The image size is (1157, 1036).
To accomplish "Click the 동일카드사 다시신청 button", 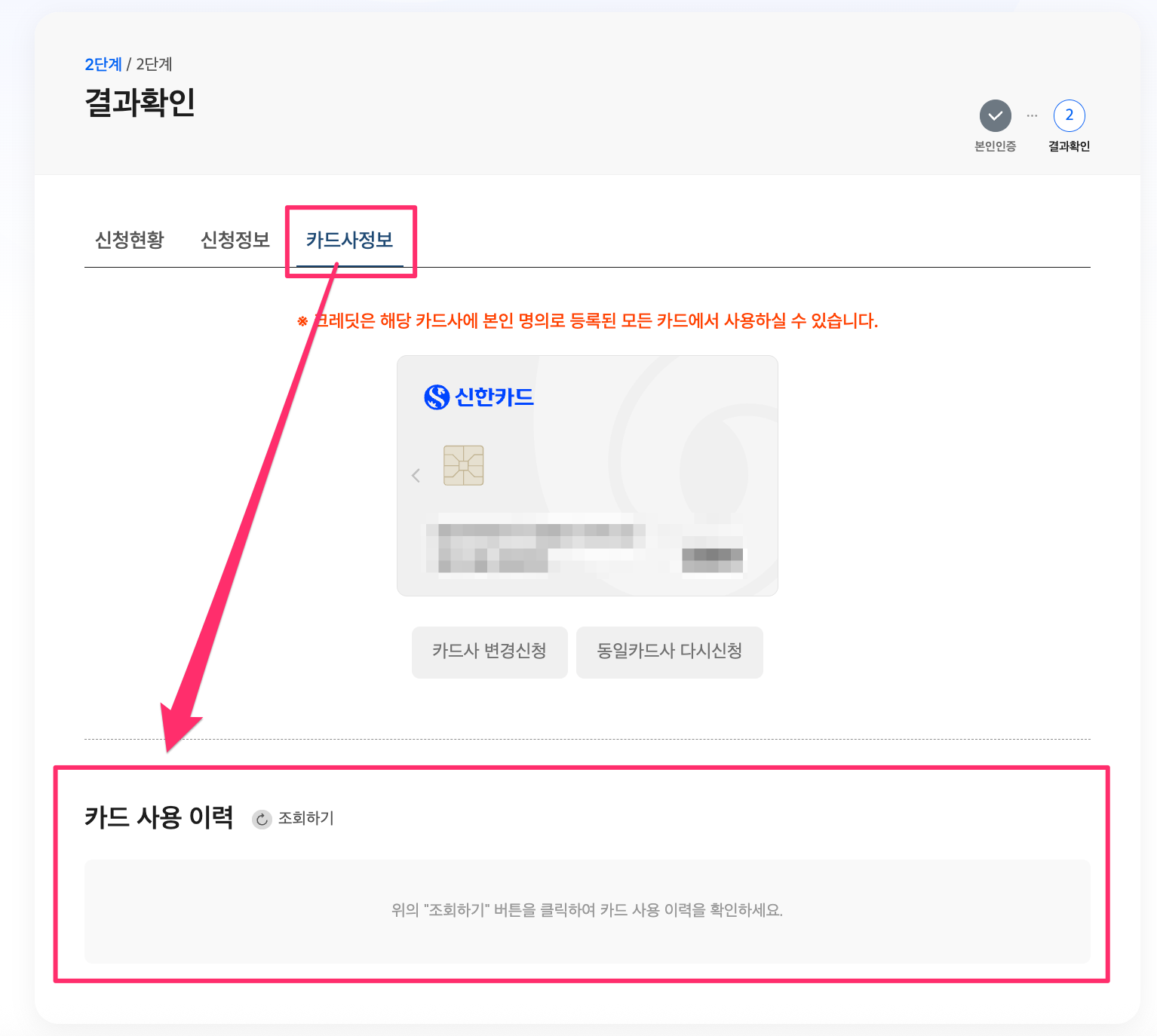I will pyautogui.click(x=670, y=651).
